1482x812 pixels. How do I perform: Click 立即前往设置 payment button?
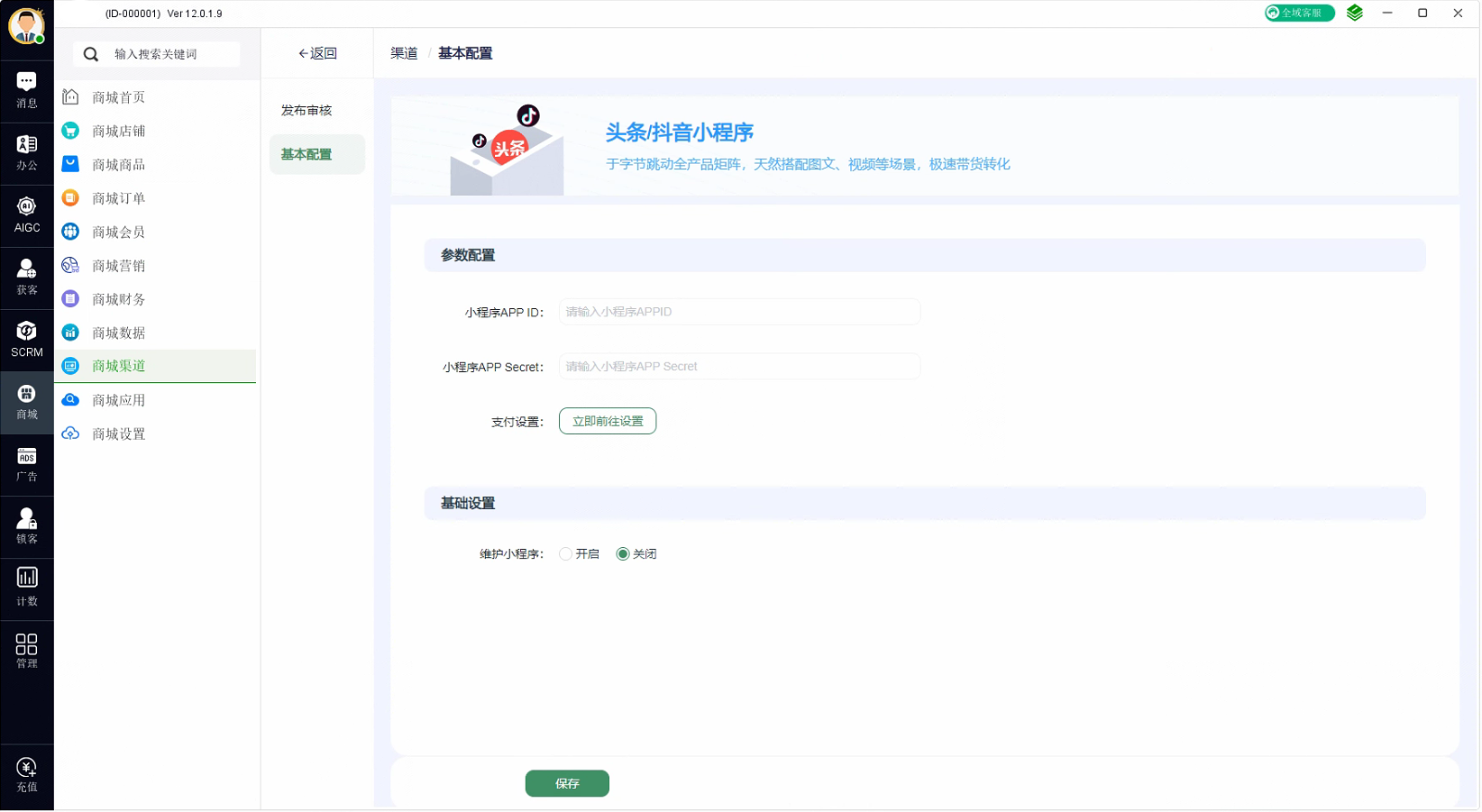tap(608, 421)
